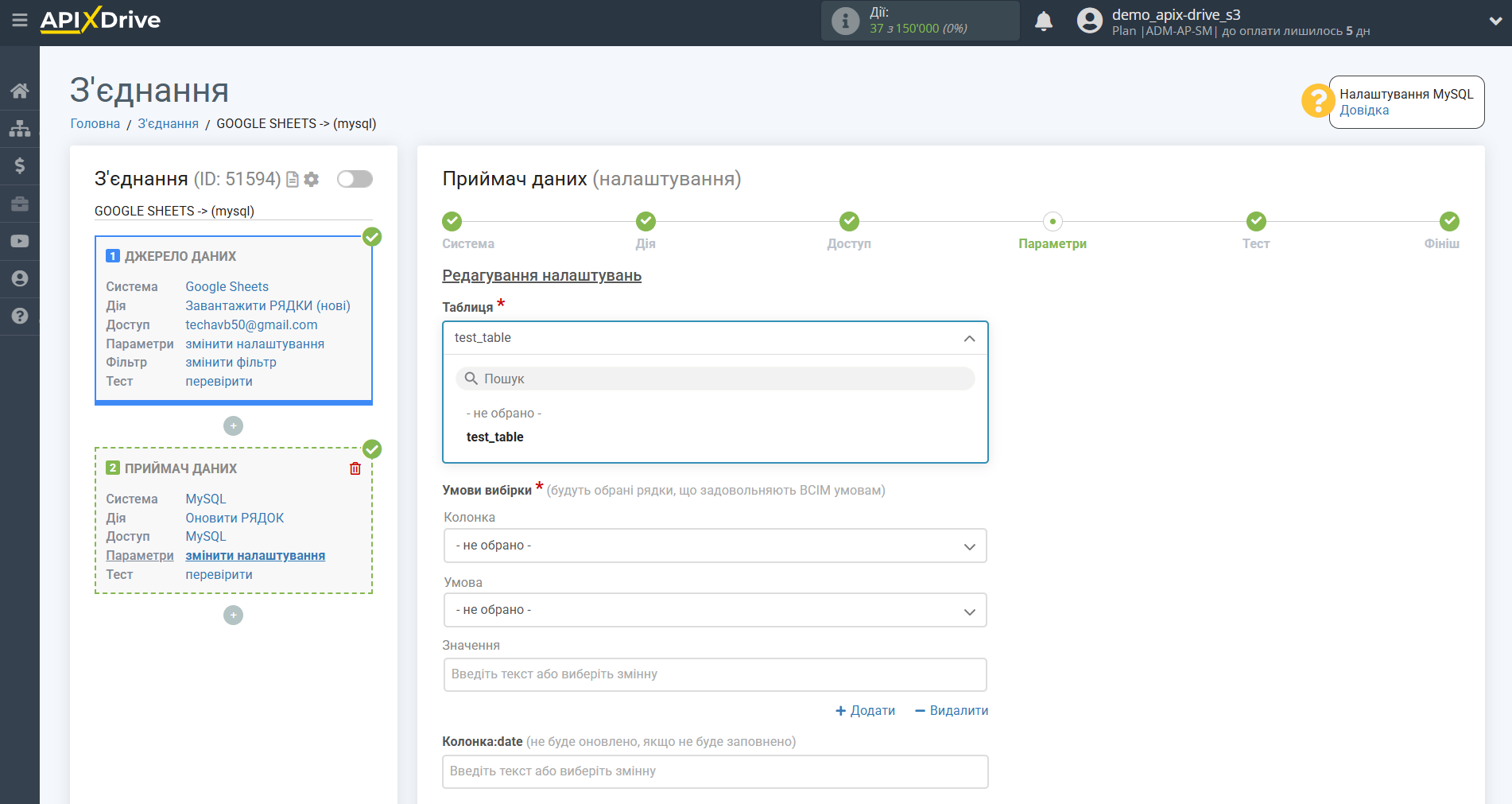Click the Редагування налаштувань heading
This screenshot has height=804, width=1512.
(x=541, y=276)
